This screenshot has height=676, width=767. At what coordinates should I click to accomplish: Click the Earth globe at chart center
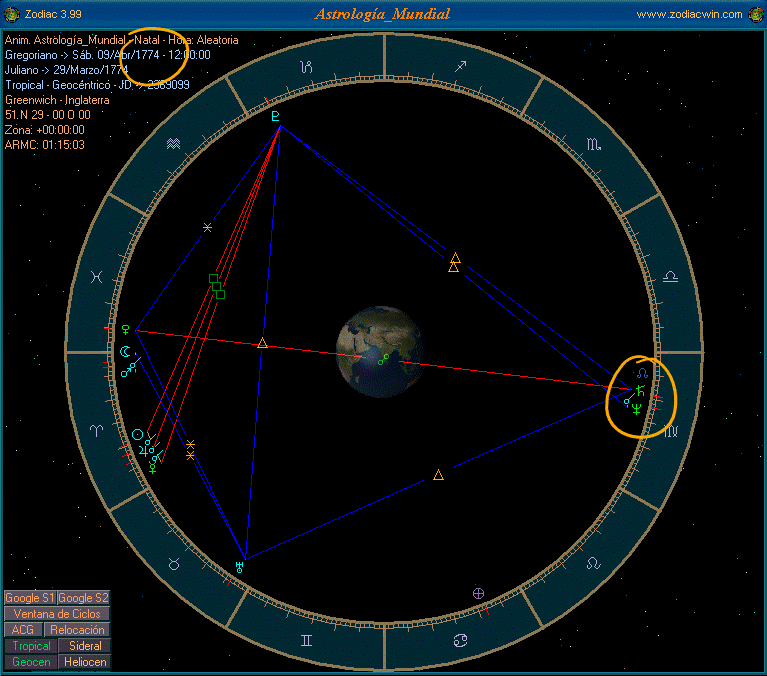click(x=383, y=351)
